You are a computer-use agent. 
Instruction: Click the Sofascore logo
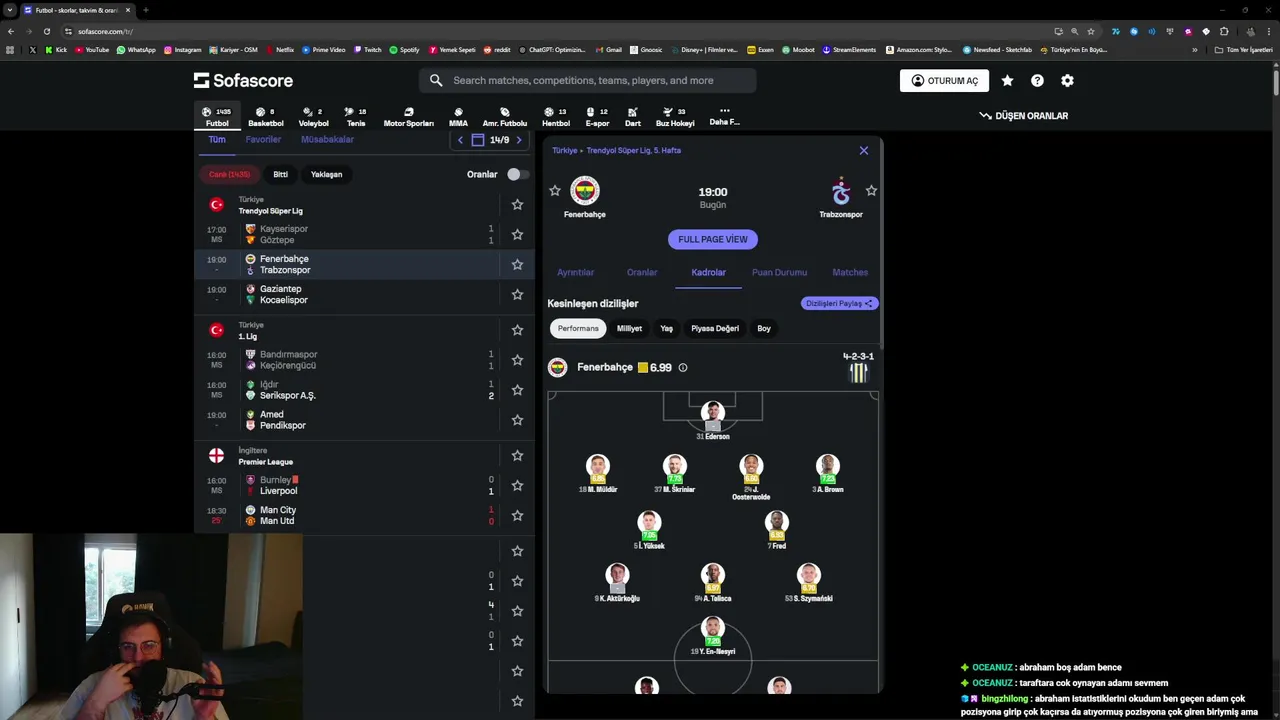(243, 80)
